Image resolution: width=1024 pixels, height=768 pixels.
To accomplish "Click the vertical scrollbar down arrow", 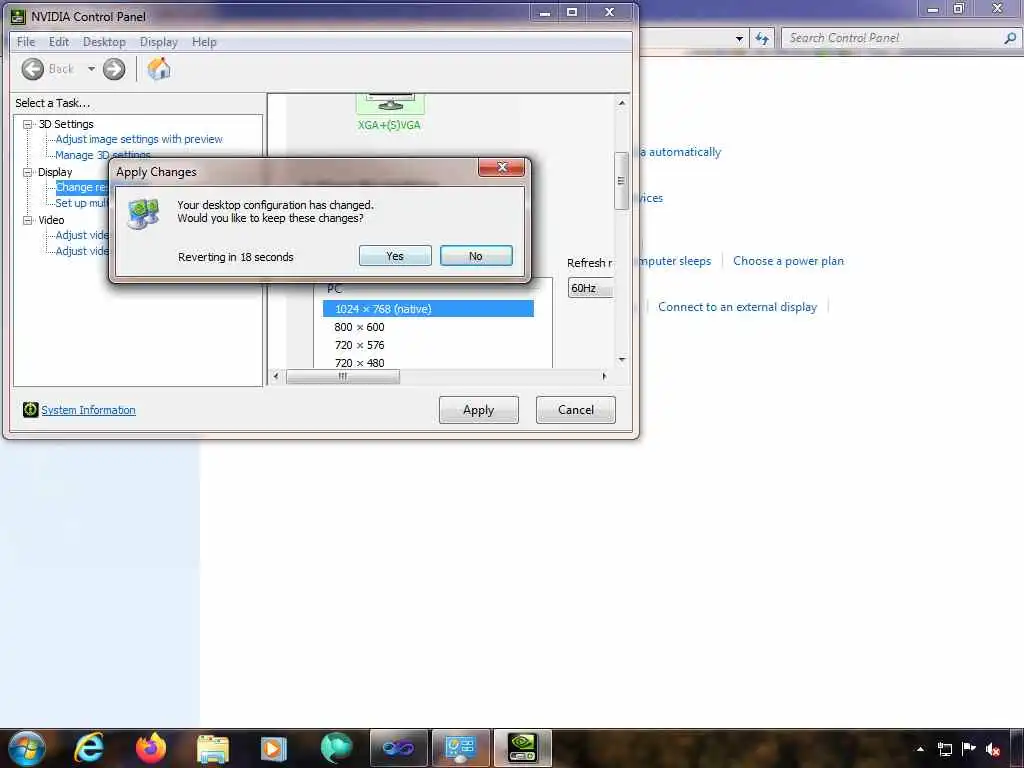I will [622, 360].
